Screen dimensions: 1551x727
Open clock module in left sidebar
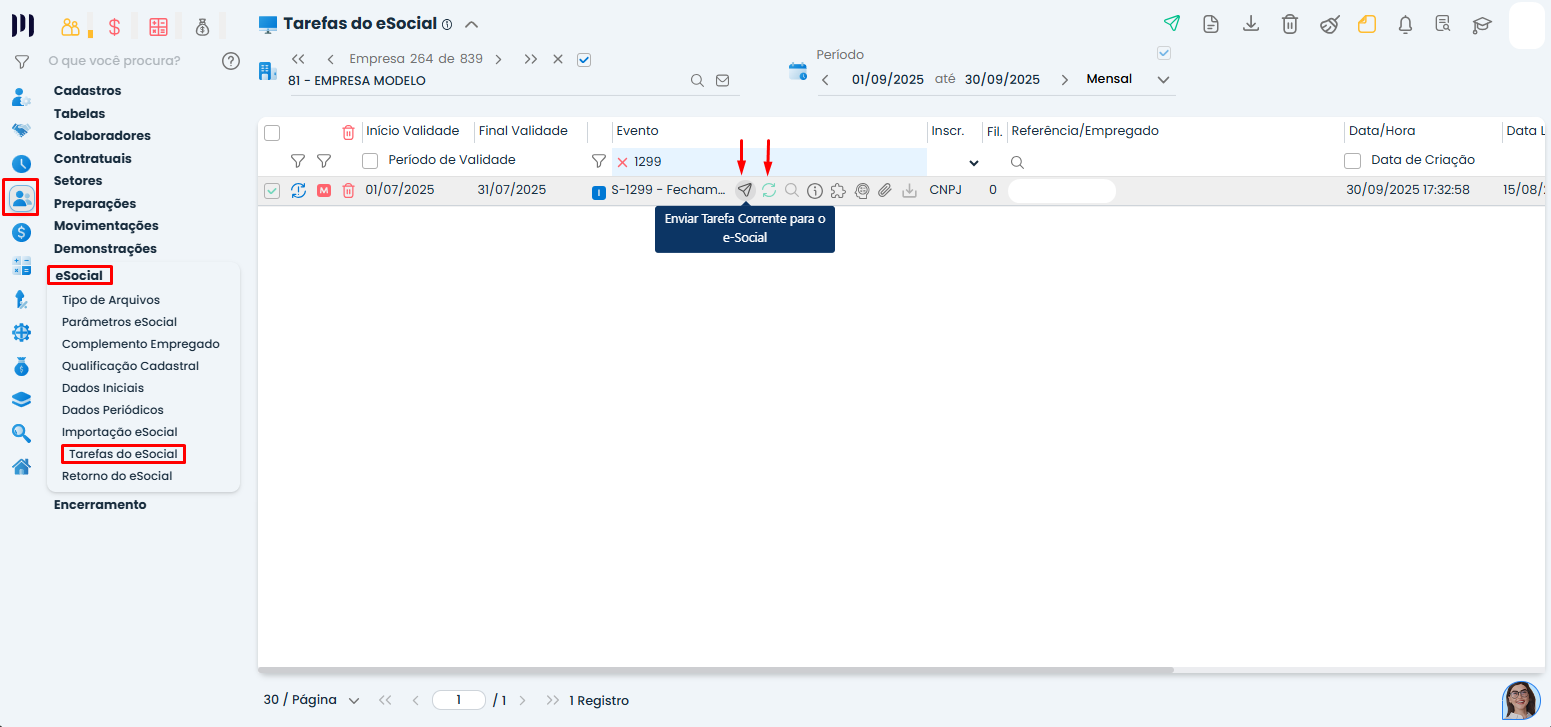[x=21, y=164]
